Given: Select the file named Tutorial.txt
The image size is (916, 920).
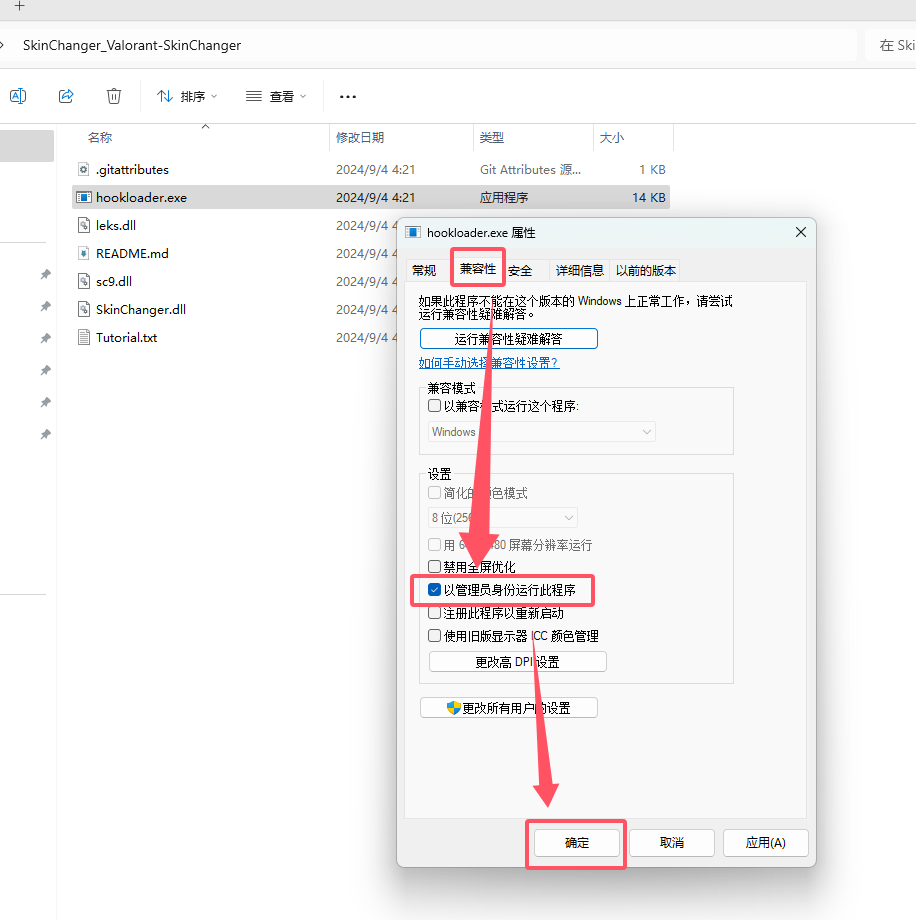Looking at the screenshot, I should coord(126,337).
